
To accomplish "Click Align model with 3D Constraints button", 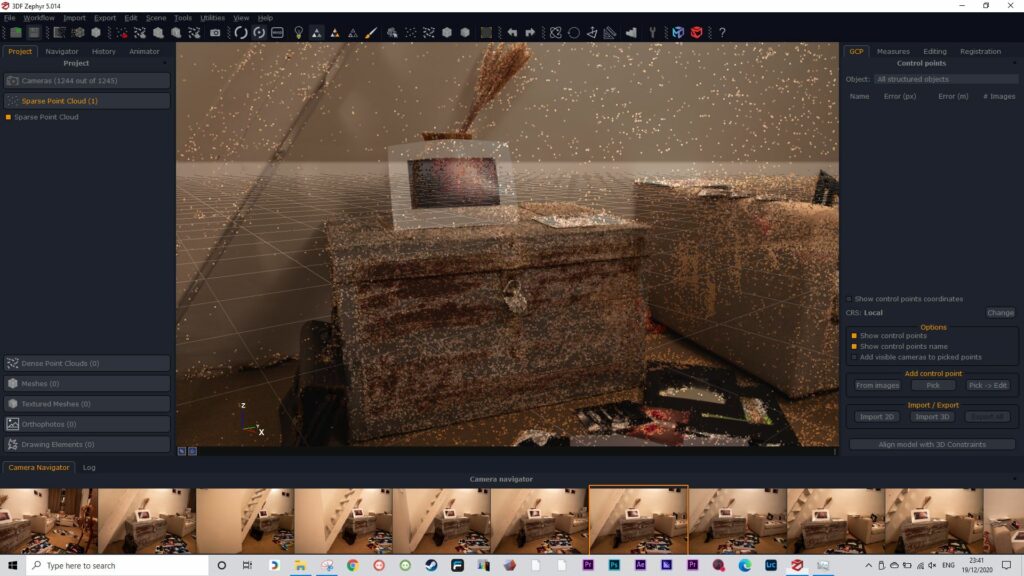I will point(932,444).
